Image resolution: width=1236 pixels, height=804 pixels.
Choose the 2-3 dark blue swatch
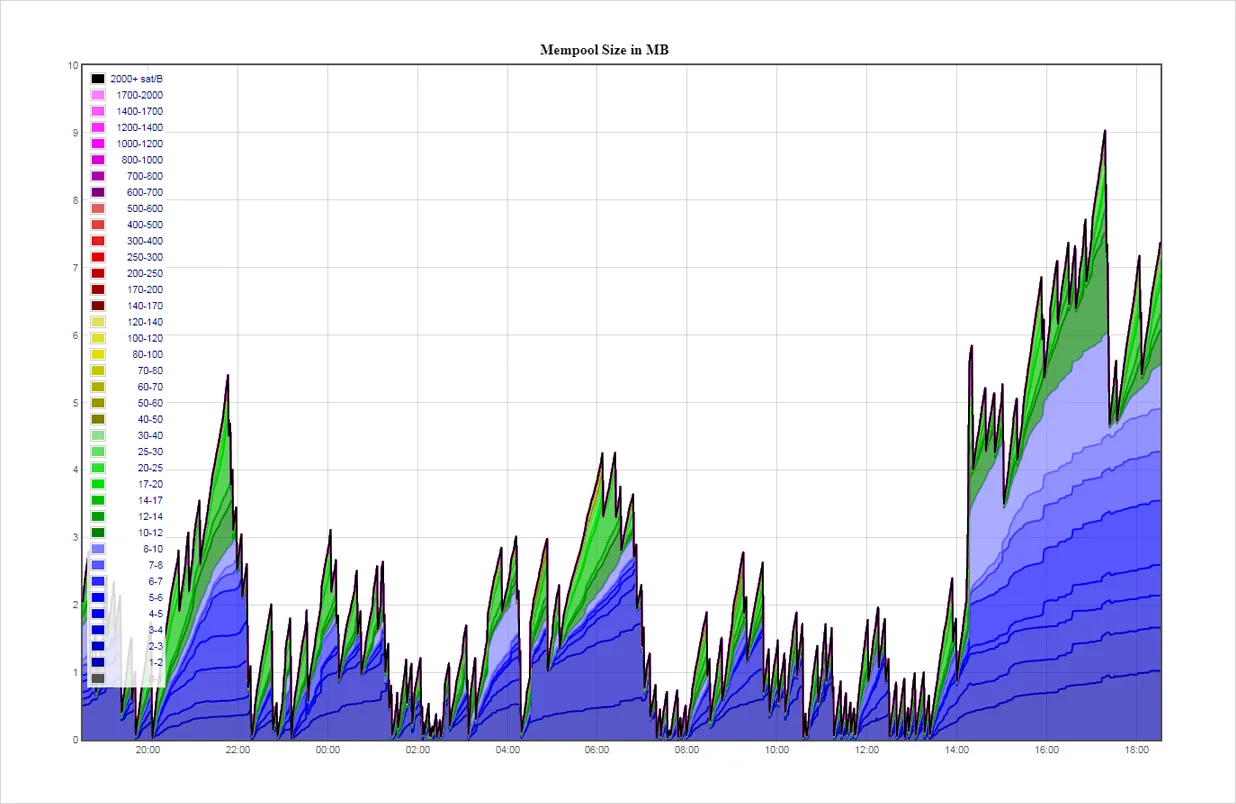[98, 646]
